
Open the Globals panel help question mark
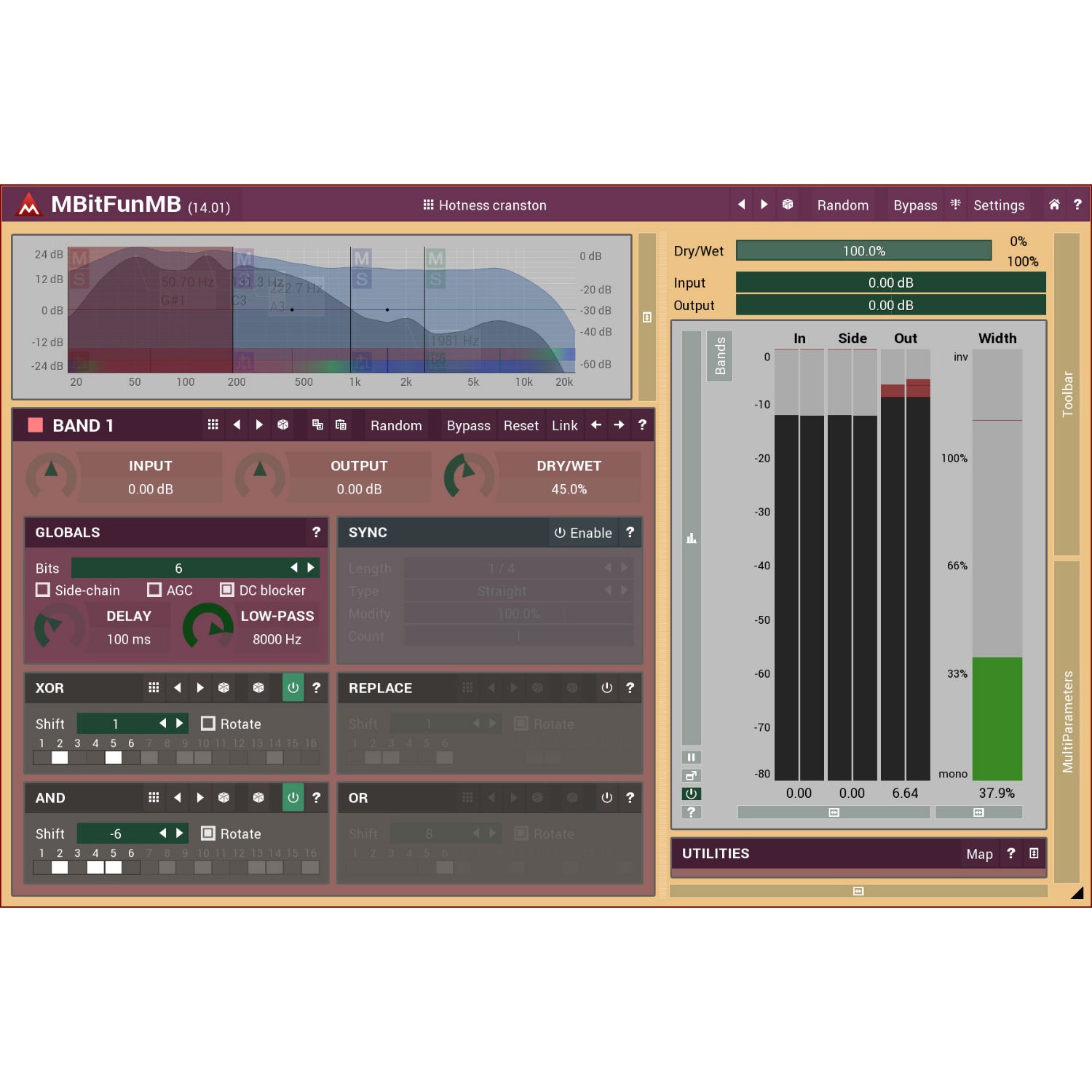tap(316, 532)
